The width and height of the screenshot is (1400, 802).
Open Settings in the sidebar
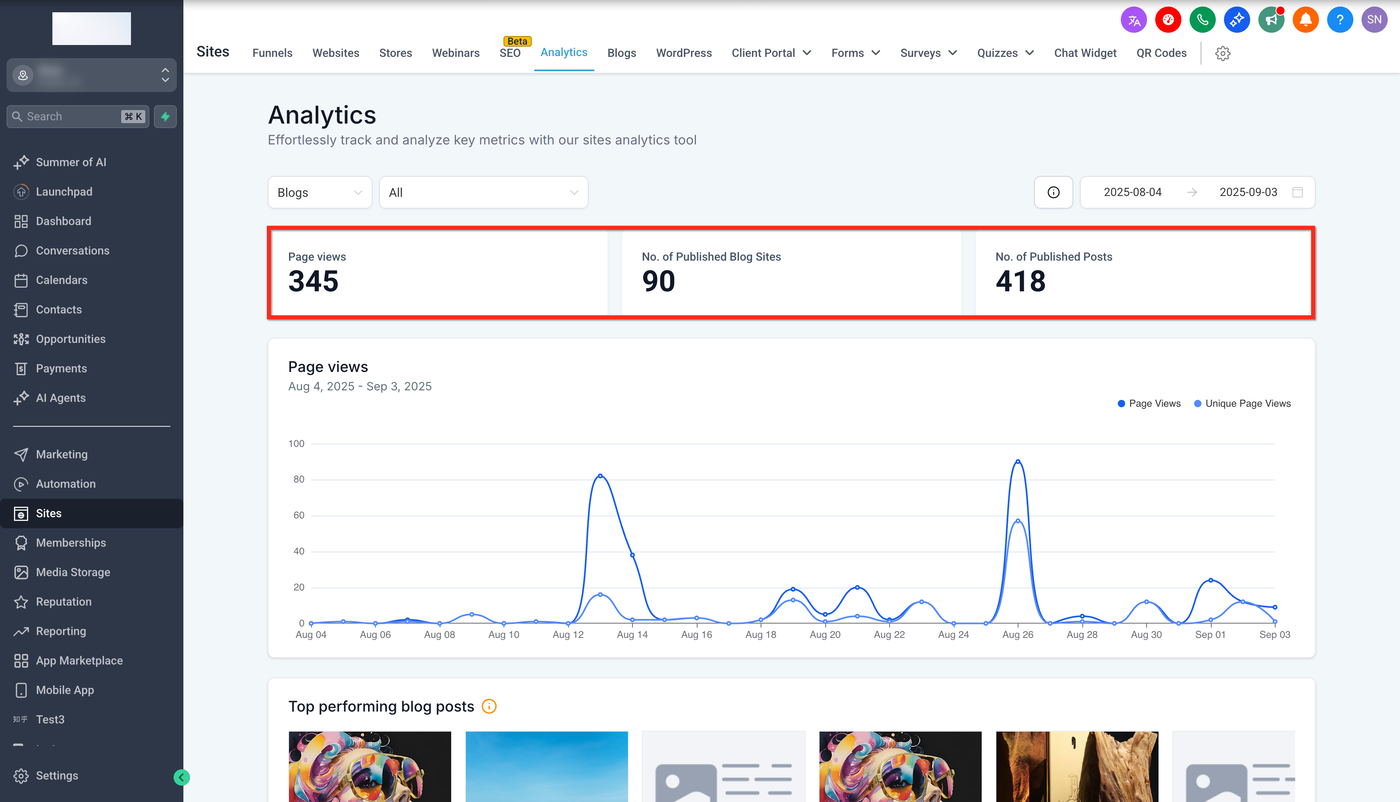(57, 776)
